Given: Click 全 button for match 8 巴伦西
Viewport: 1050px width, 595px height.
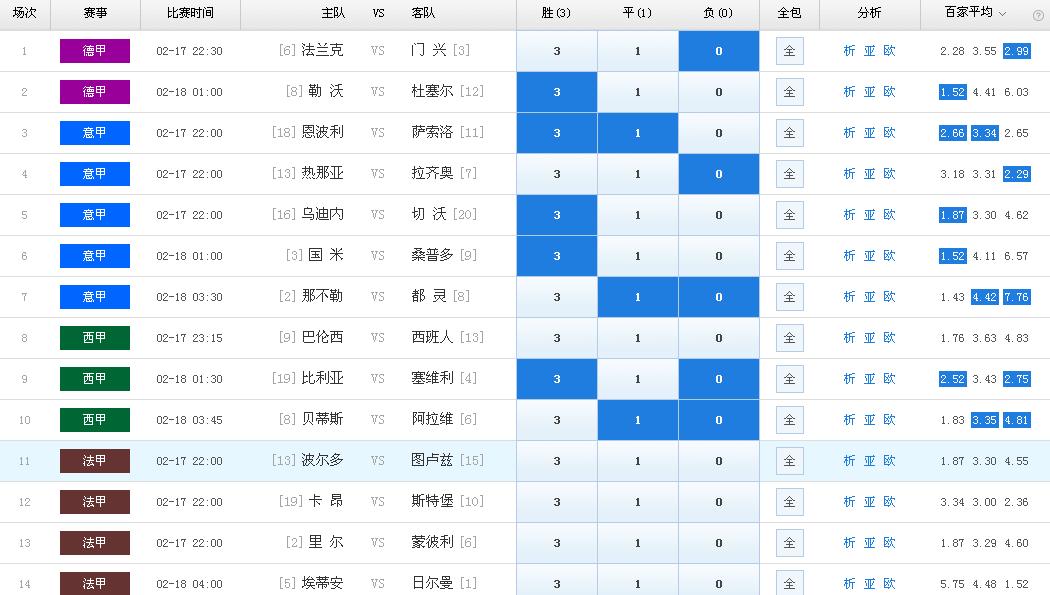Looking at the screenshot, I should coord(790,338).
